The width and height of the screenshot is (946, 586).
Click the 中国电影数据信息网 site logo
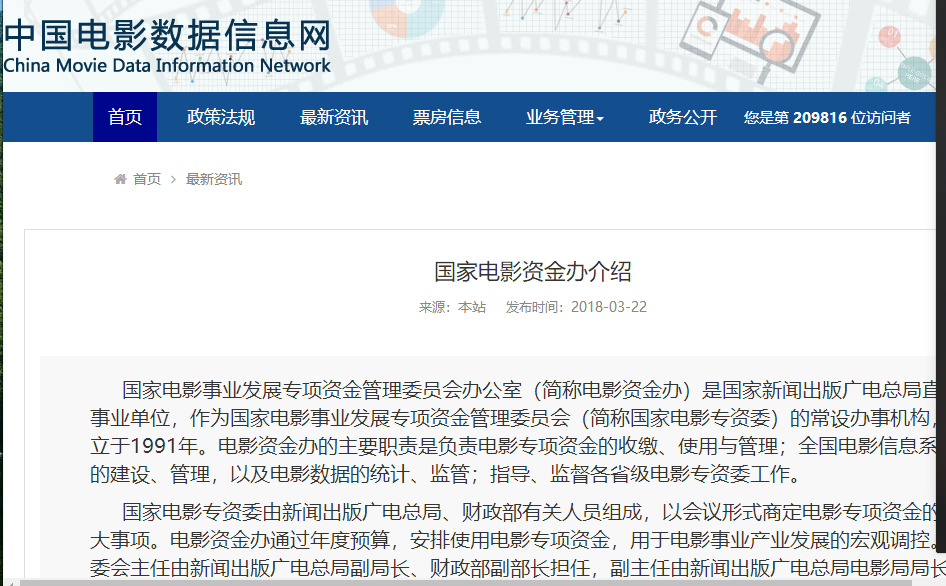[167, 35]
